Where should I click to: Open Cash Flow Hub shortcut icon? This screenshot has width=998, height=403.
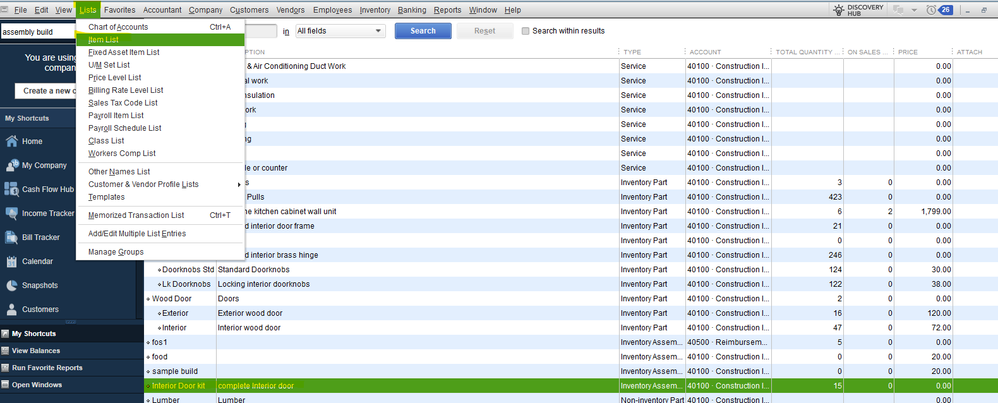[11, 189]
